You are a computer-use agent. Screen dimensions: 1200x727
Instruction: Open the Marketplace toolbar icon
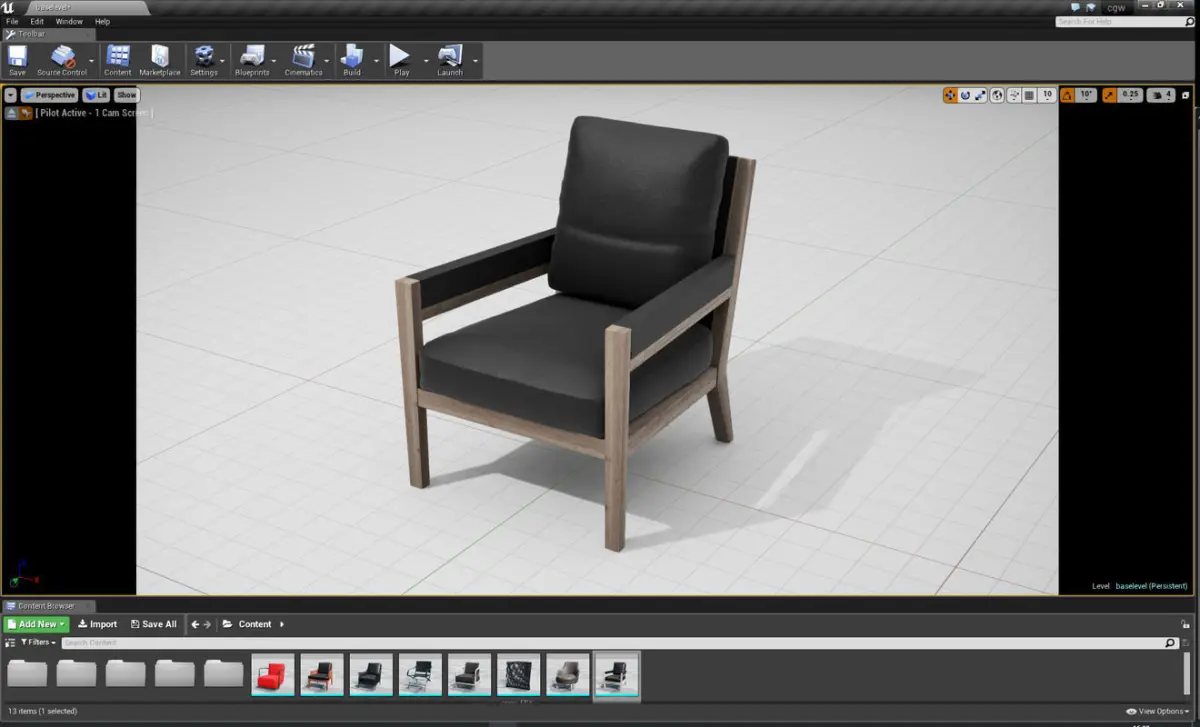tap(160, 60)
